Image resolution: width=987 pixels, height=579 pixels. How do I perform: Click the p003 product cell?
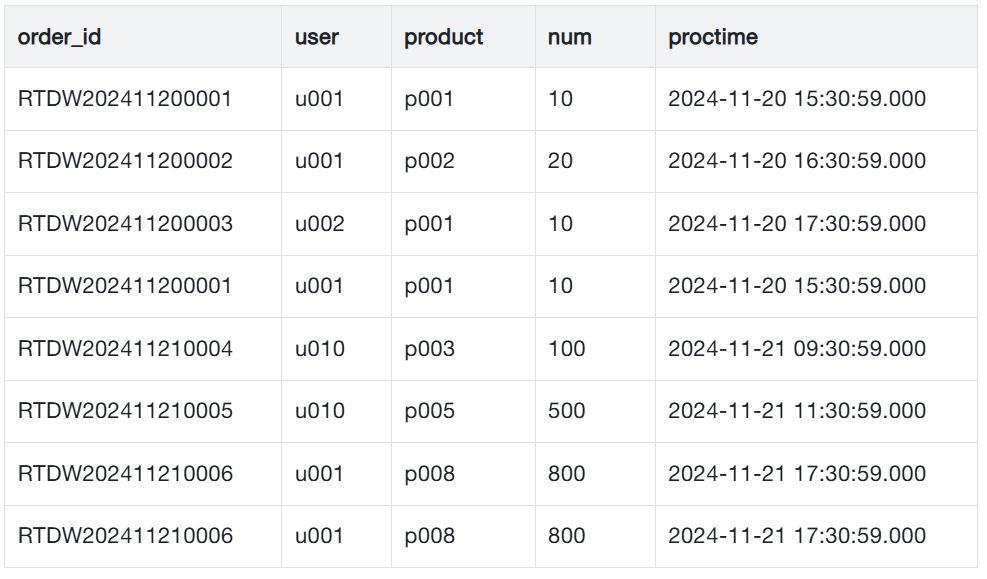click(429, 349)
